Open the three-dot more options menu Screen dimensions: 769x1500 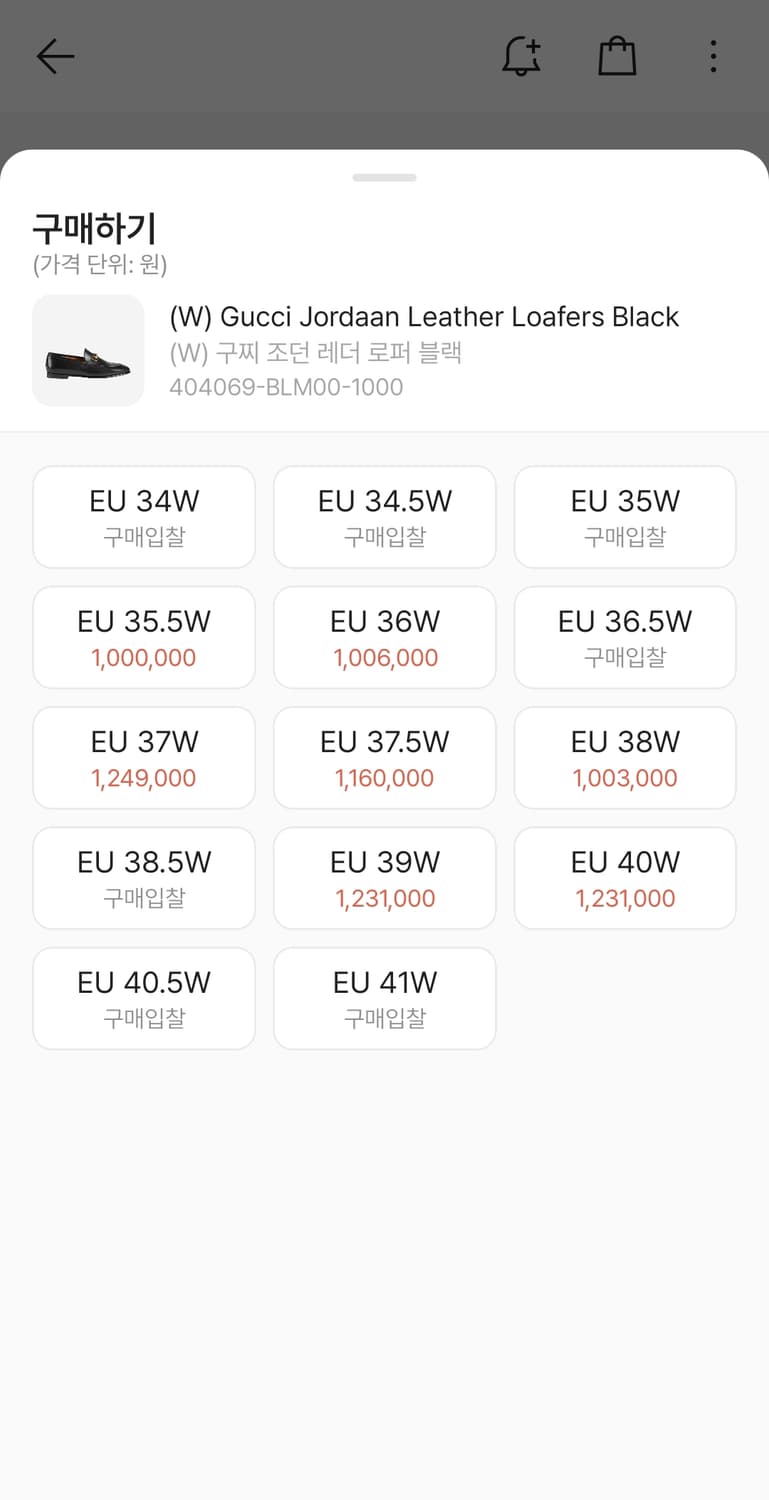[x=713, y=57]
